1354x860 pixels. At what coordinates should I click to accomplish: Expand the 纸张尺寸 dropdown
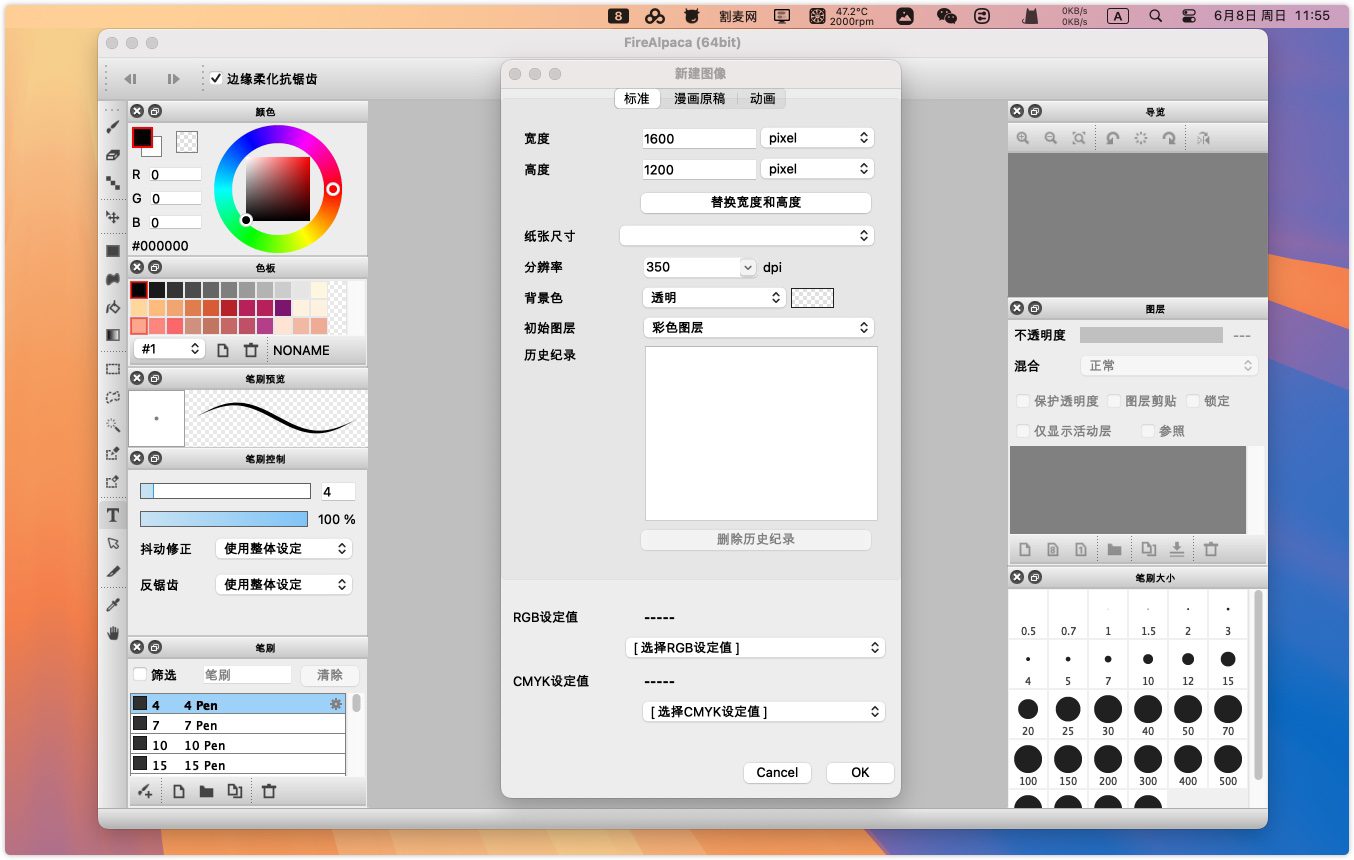747,236
